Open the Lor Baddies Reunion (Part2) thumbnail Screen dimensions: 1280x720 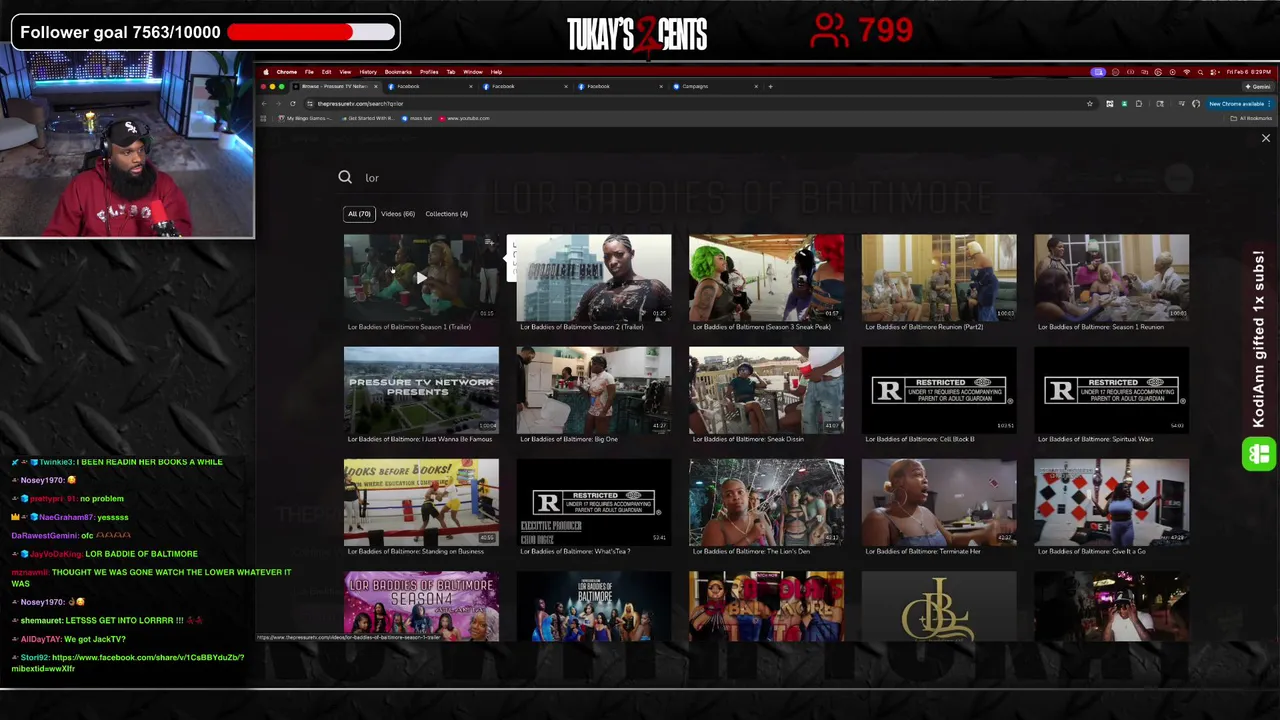click(939, 278)
